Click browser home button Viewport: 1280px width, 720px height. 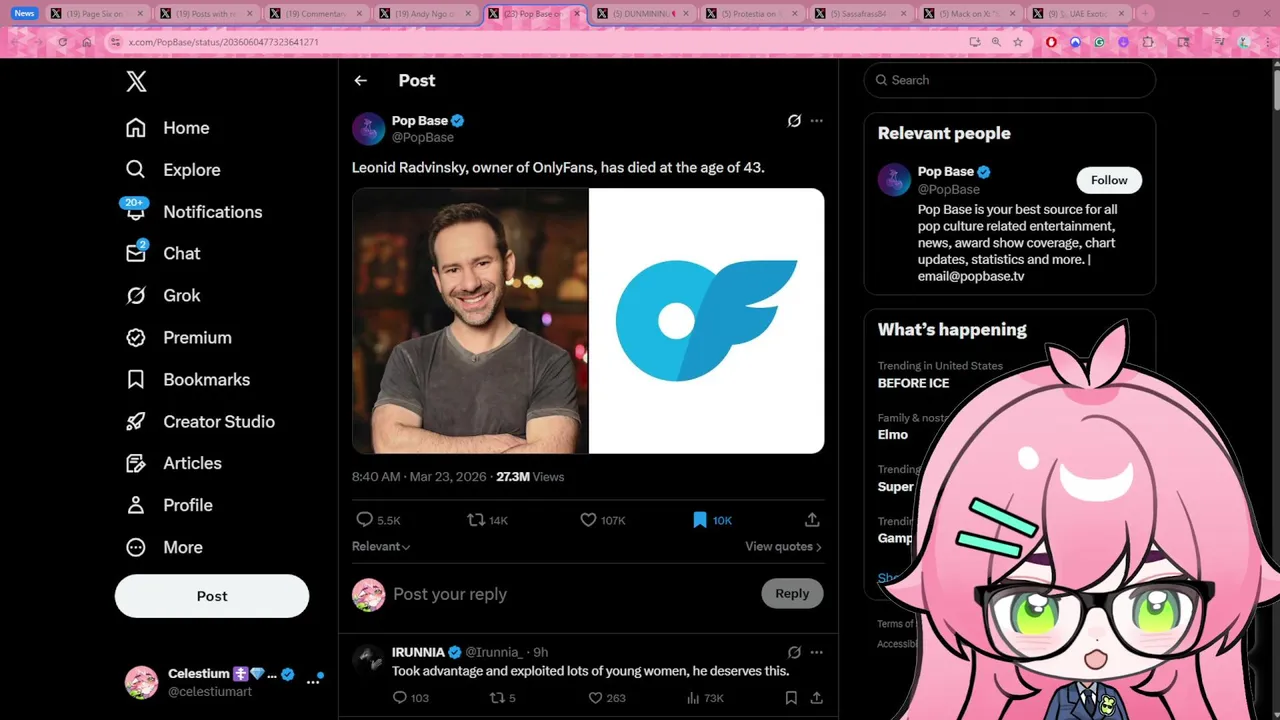tap(87, 42)
